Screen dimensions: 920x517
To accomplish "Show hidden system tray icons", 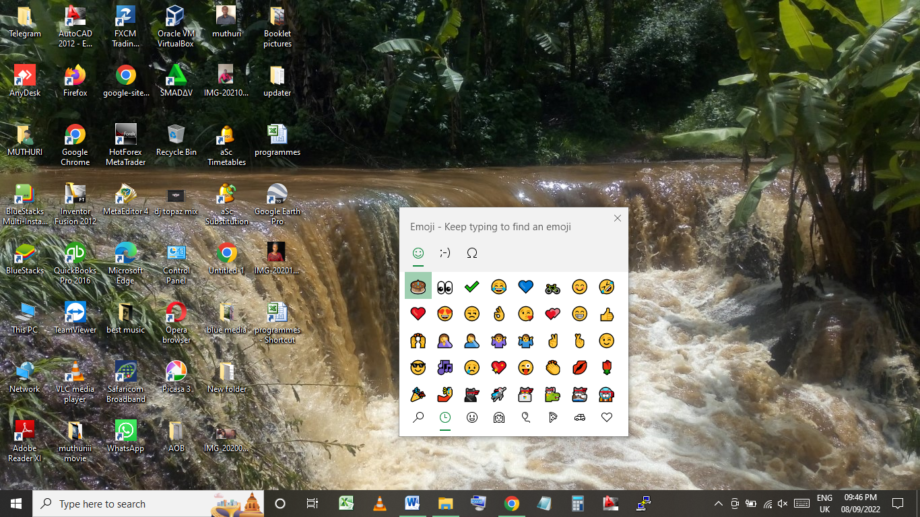I will click(x=718, y=504).
